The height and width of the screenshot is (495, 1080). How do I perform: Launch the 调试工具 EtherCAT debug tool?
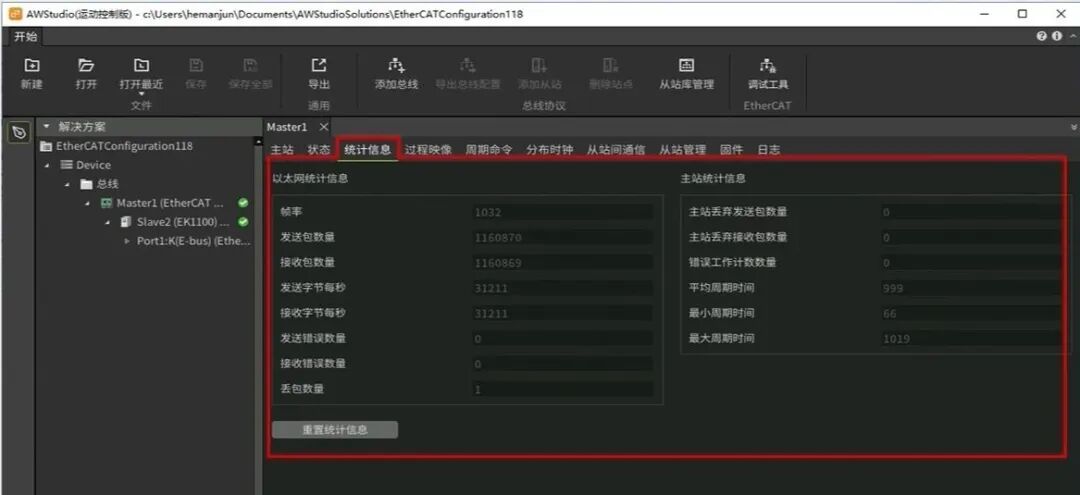point(767,73)
